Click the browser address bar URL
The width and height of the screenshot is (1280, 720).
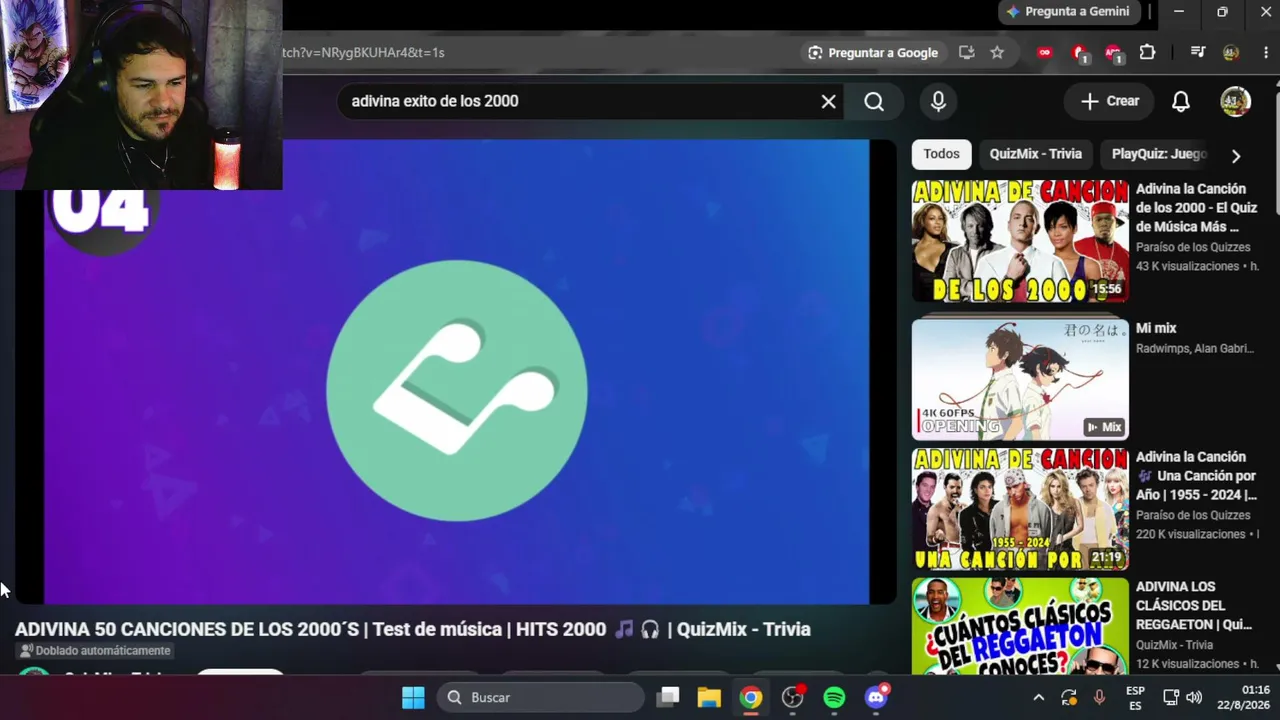[x=363, y=53]
